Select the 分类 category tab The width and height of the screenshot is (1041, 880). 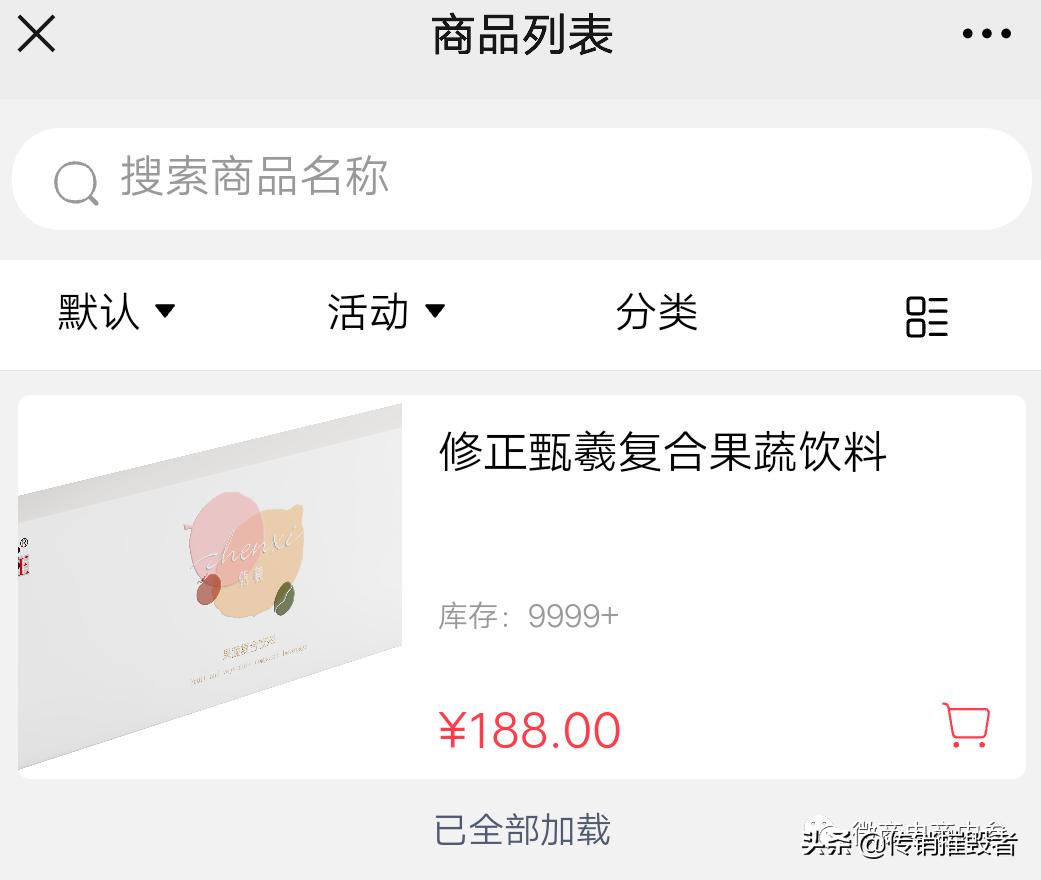[x=657, y=313]
